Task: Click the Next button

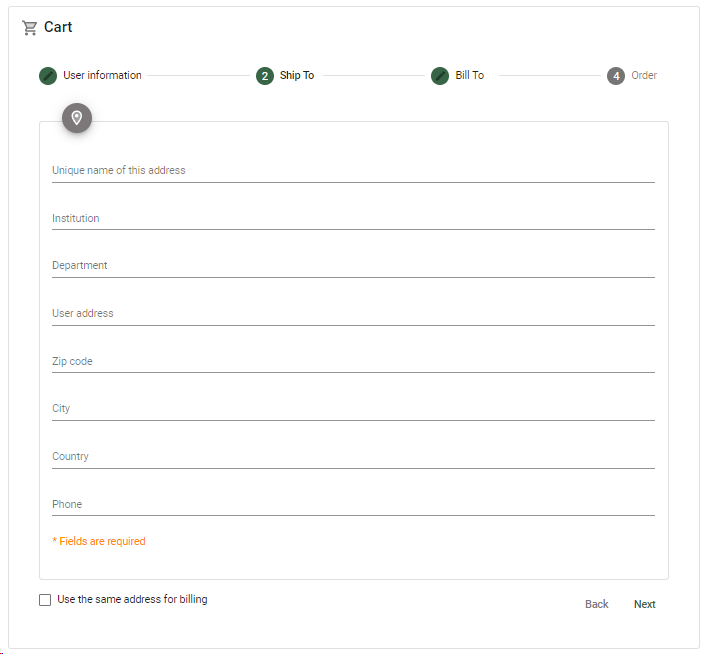Action: click(644, 604)
